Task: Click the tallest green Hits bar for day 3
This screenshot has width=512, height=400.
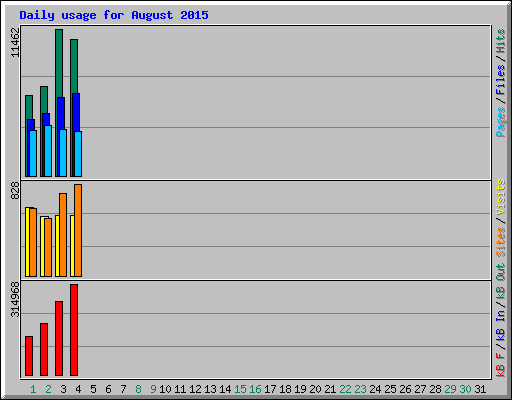Action: (59, 63)
